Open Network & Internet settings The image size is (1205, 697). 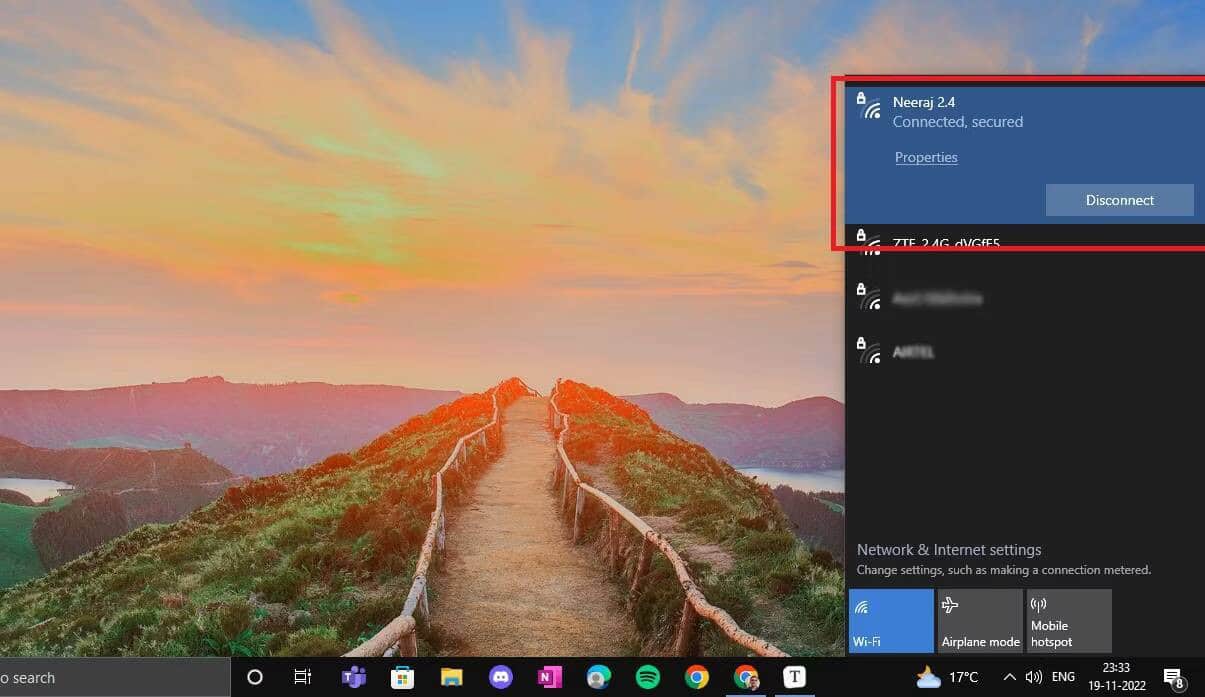948,549
